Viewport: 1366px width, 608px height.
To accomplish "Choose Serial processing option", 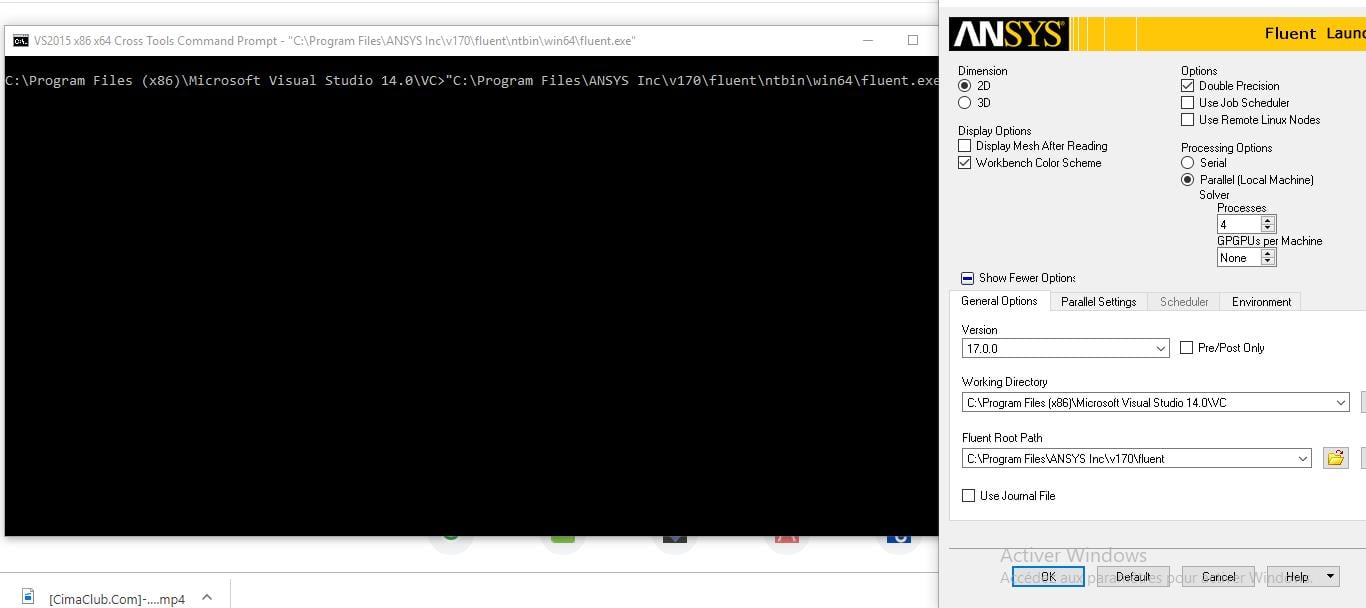I will click(x=1188, y=163).
